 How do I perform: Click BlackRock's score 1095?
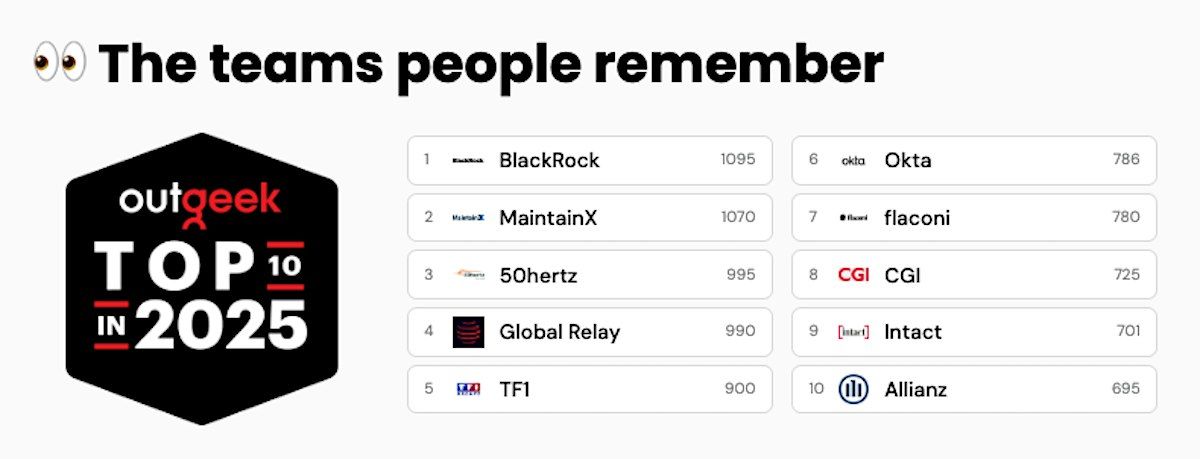pyautogui.click(x=738, y=159)
